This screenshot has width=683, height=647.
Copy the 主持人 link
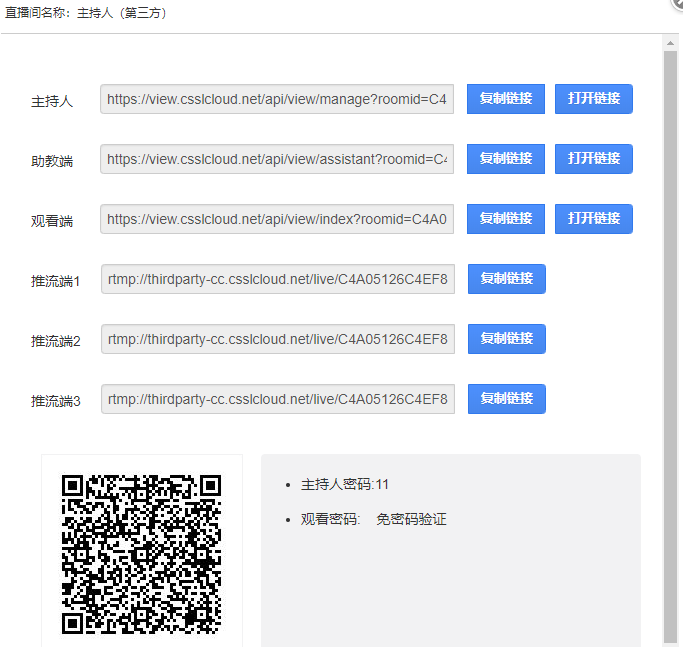[x=506, y=99]
